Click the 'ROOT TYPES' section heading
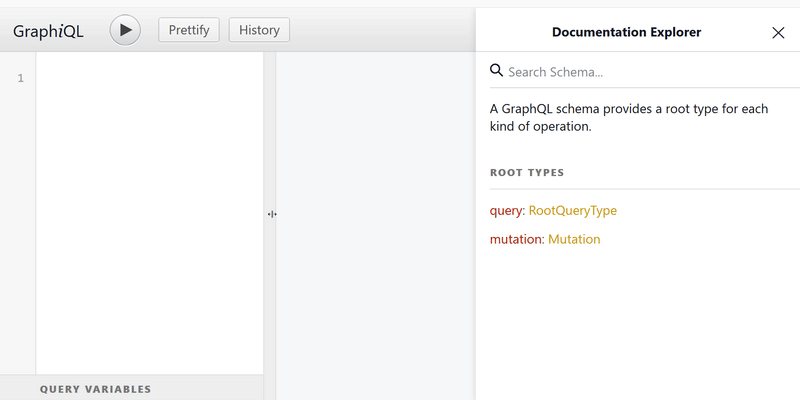The width and height of the screenshot is (800, 400). pyautogui.click(x=527, y=172)
